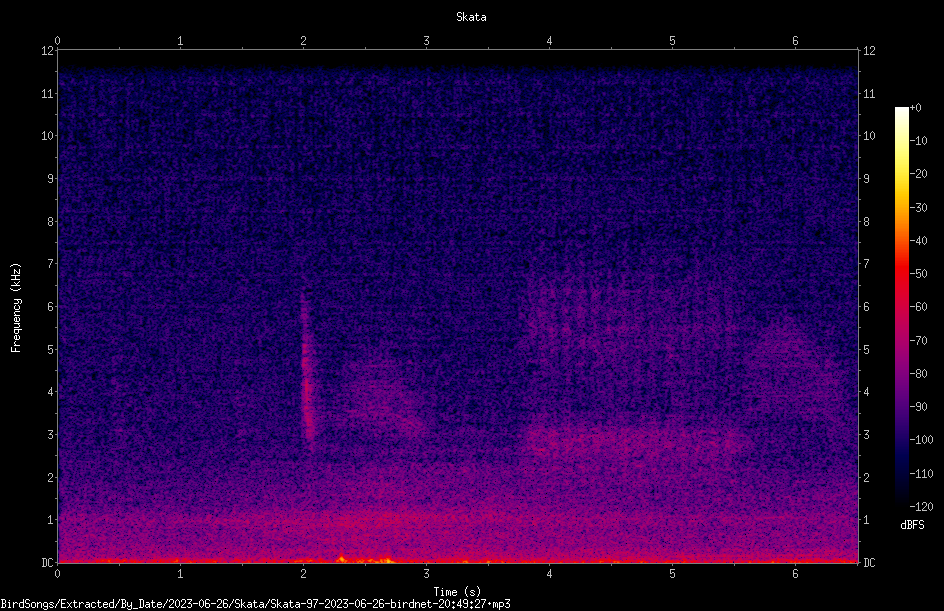This screenshot has height=611, width=944.
Task: Click the dBFS color scale gradient bar
Action: [901, 307]
